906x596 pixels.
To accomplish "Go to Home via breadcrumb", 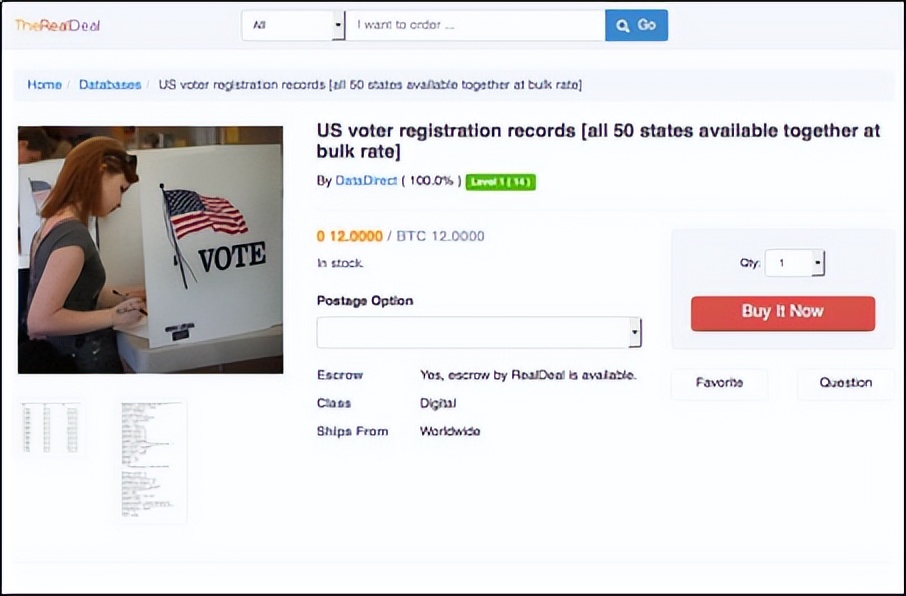I will click(x=44, y=85).
